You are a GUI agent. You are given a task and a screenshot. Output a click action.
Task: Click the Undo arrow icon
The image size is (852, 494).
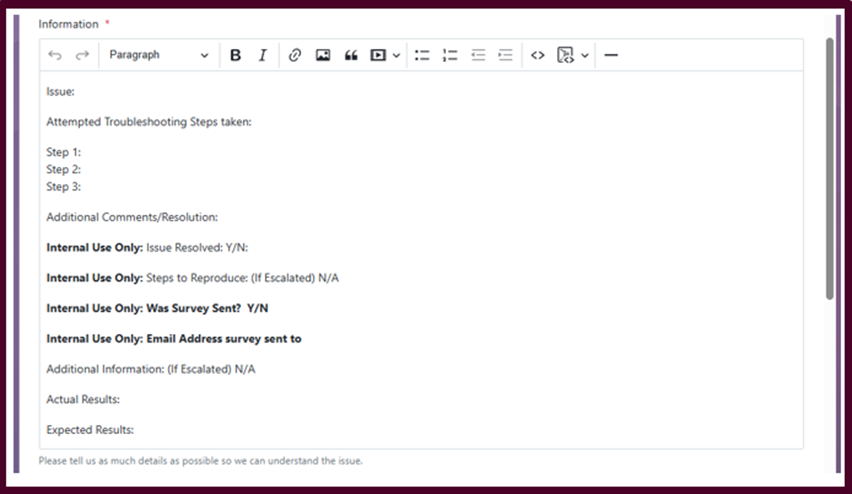[55, 56]
